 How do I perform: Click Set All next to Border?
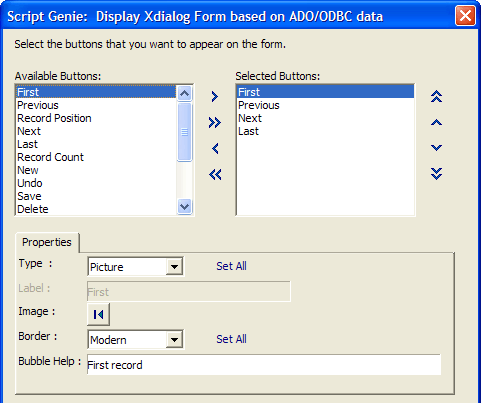(231, 339)
